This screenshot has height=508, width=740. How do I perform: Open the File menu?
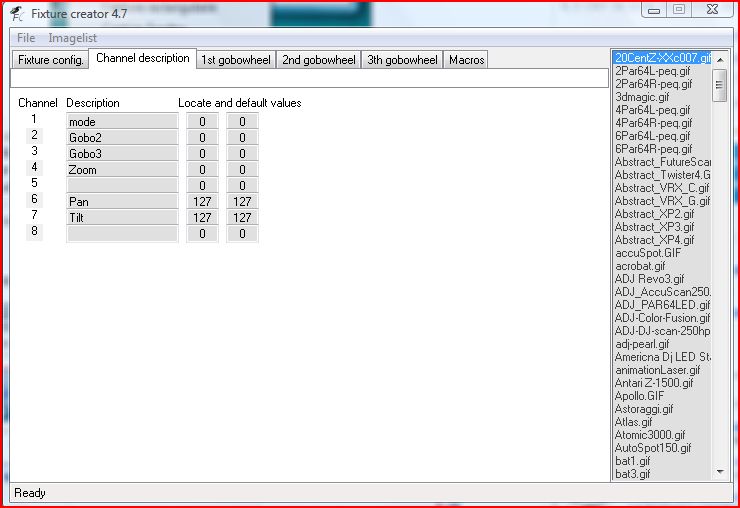(26, 37)
